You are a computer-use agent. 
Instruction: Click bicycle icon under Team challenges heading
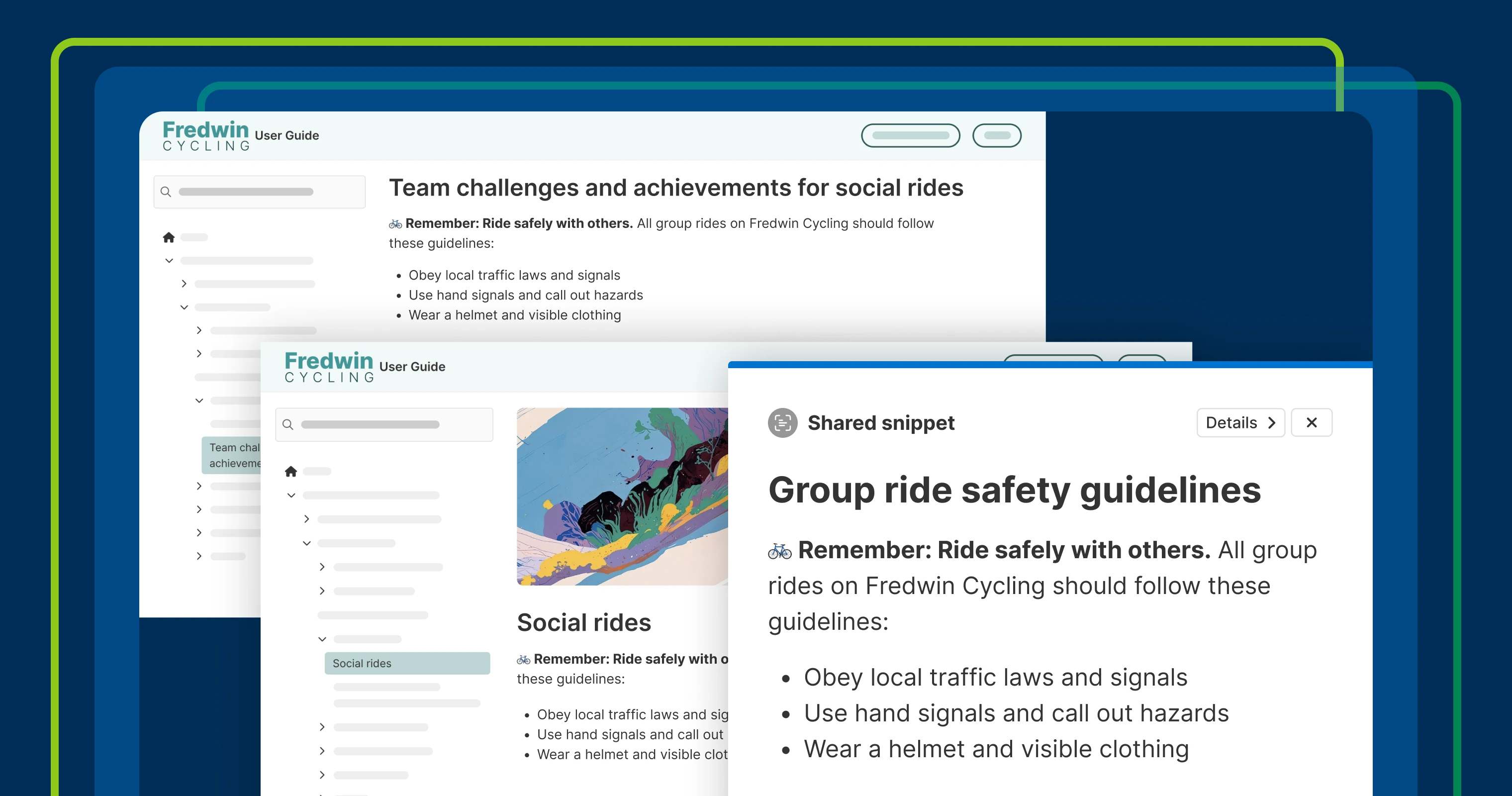point(395,224)
